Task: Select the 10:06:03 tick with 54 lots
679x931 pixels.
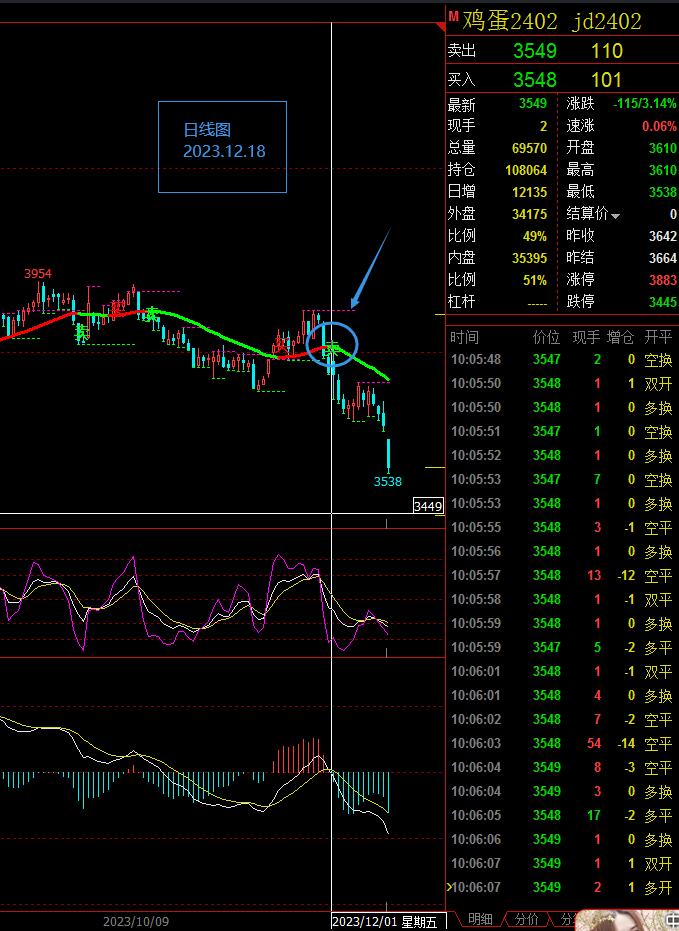Action: 561,743
